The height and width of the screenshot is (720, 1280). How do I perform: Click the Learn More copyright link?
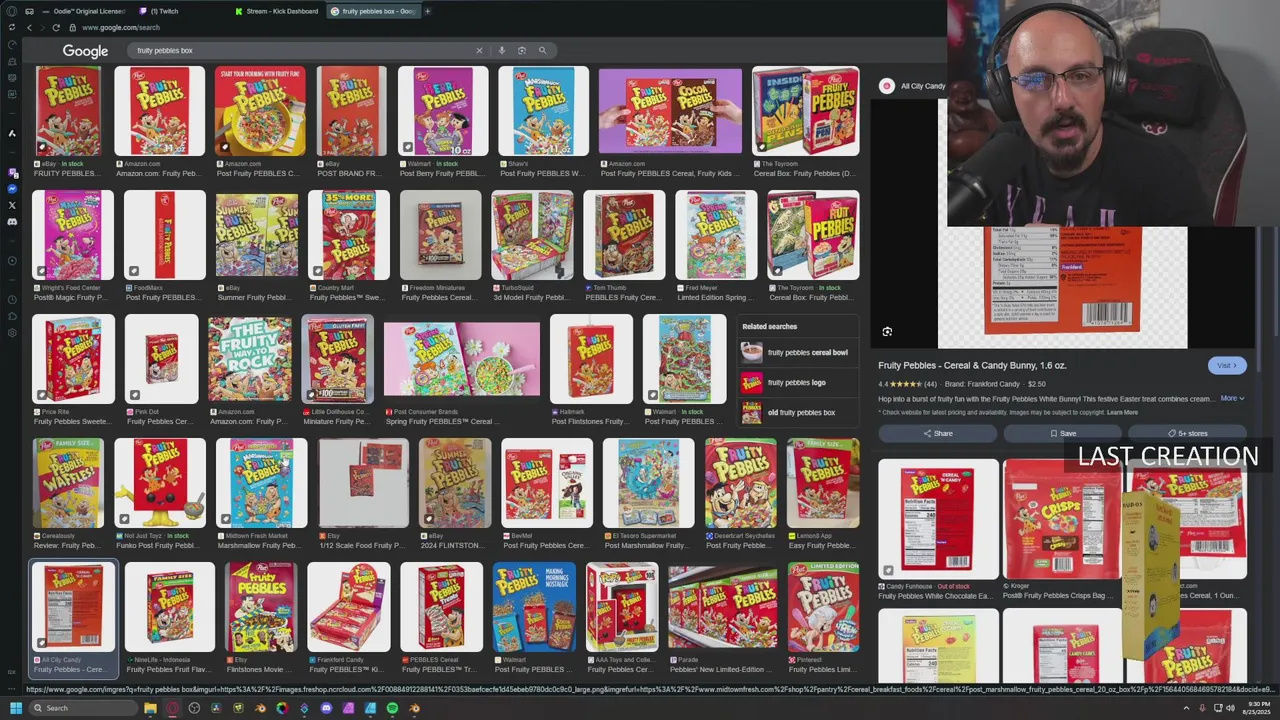click(1122, 412)
